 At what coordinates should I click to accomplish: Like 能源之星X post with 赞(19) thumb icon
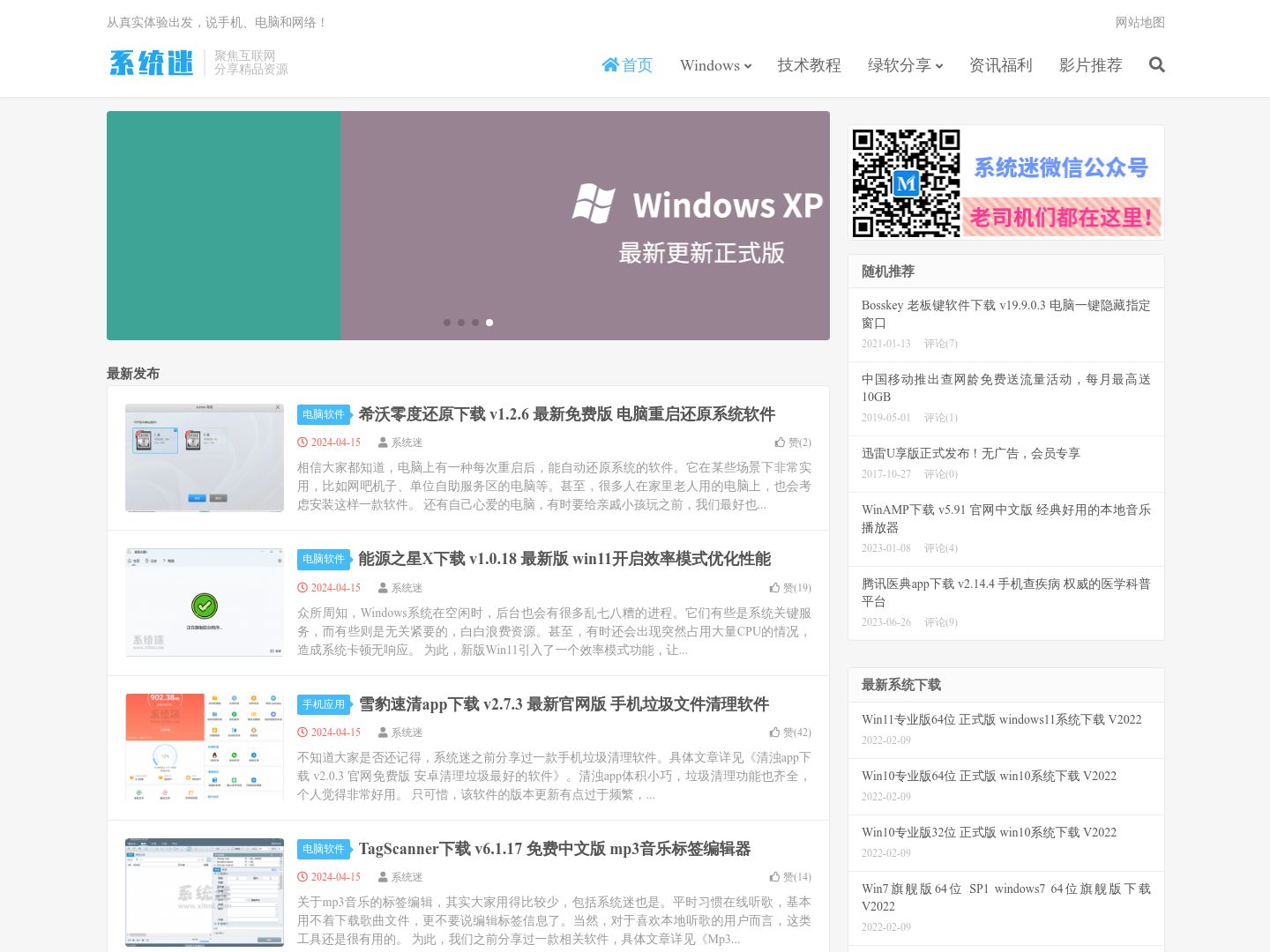point(790,588)
